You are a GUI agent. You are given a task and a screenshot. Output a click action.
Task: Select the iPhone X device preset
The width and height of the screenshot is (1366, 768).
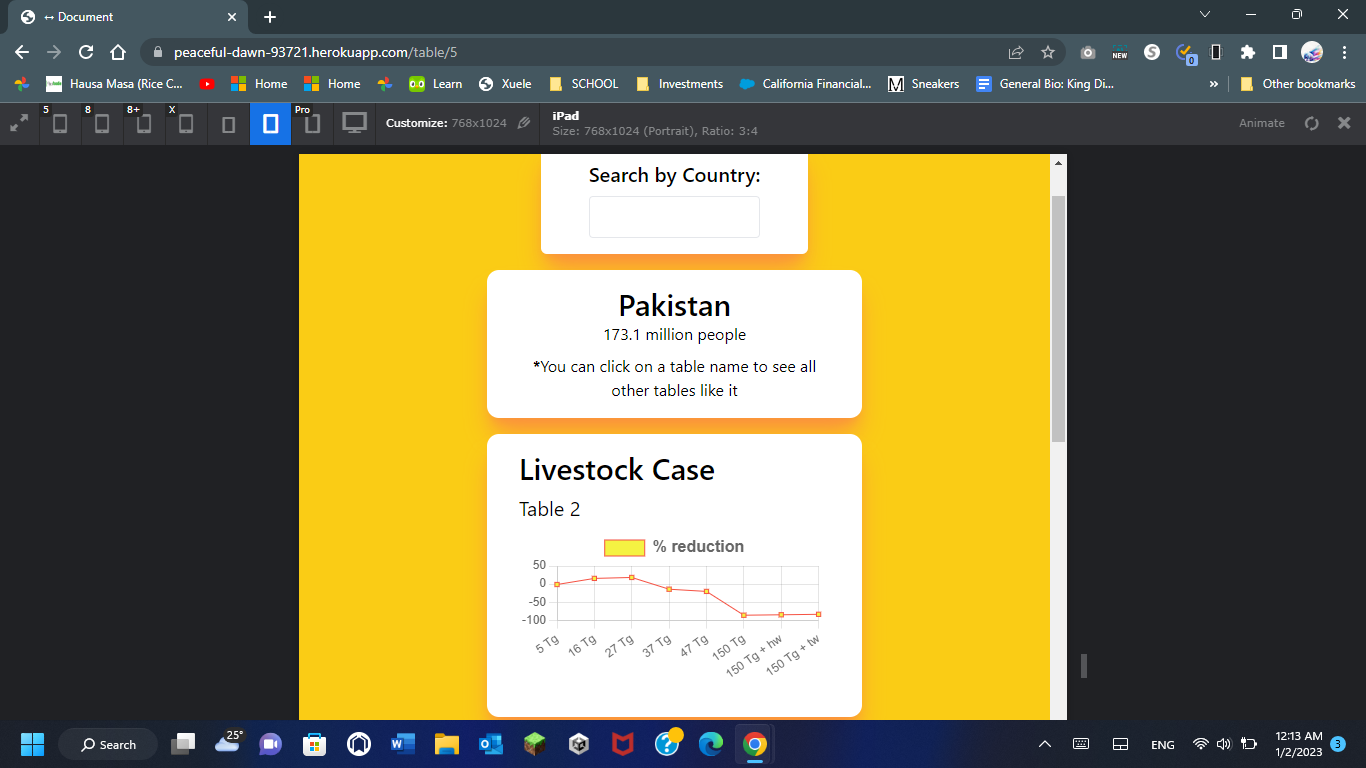click(x=186, y=123)
